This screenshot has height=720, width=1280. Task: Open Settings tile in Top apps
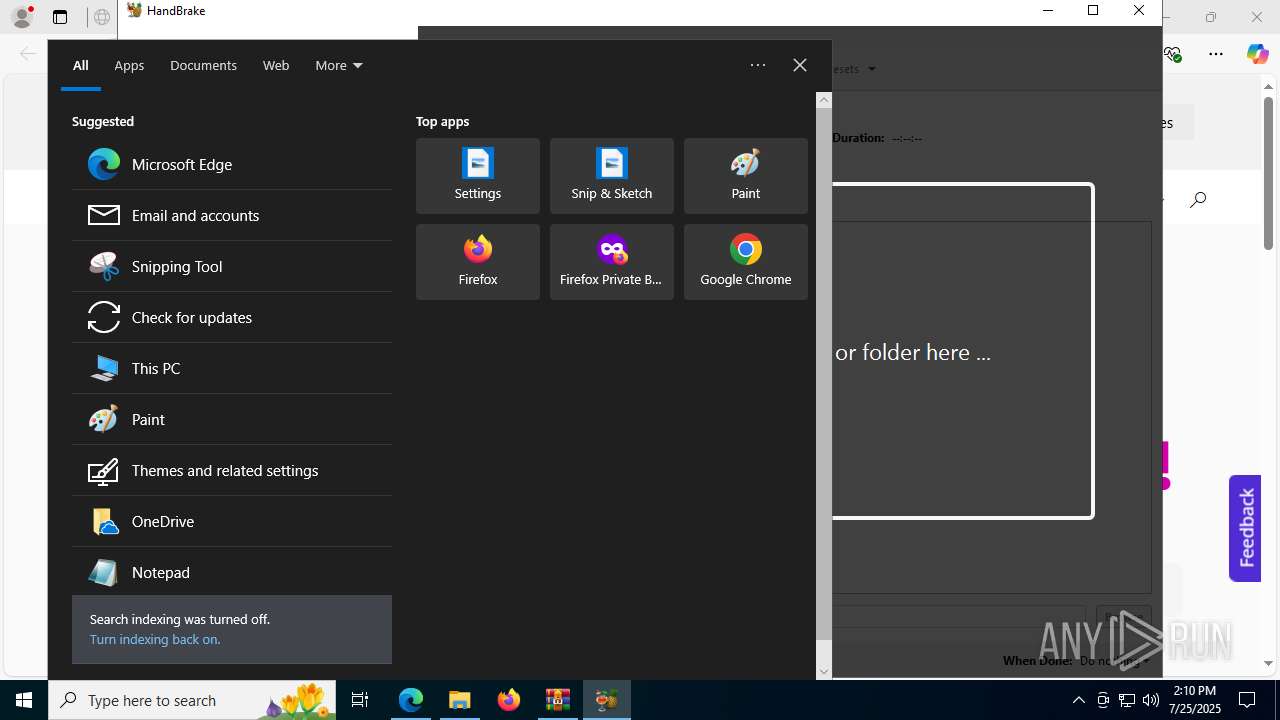(478, 176)
